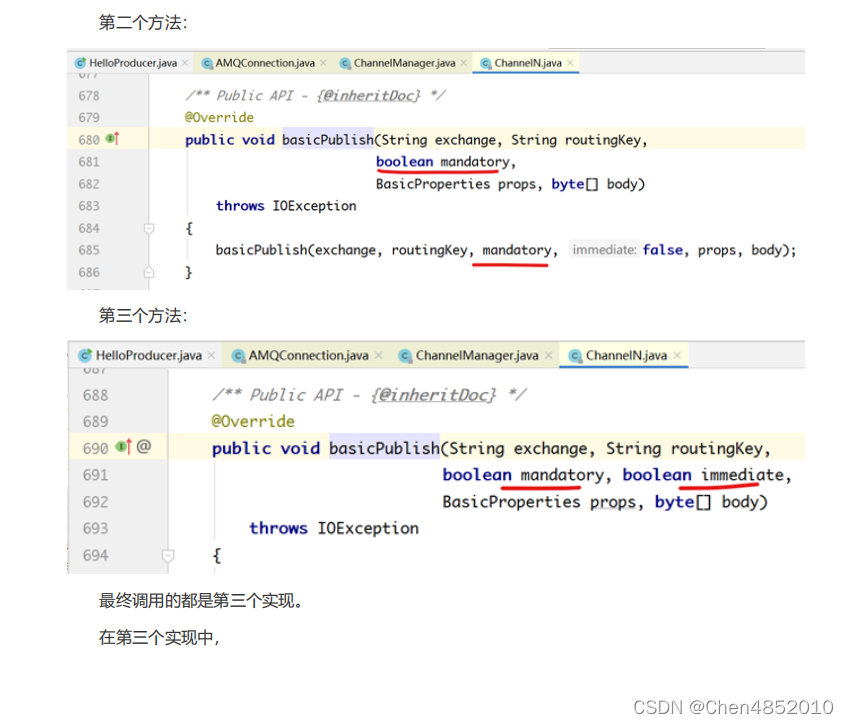Click the implements-method gutter icon on line 690
The image size is (849, 724).
click(124, 447)
